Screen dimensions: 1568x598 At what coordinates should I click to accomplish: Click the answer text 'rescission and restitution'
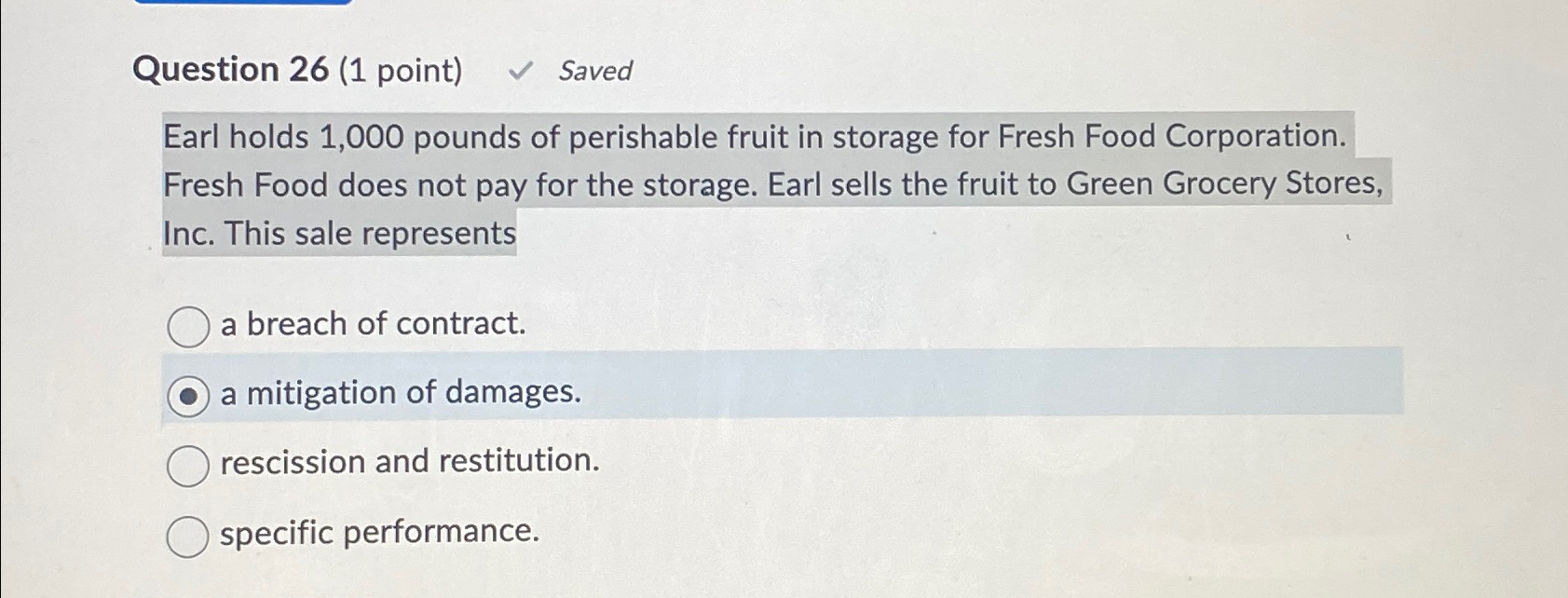click(408, 462)
